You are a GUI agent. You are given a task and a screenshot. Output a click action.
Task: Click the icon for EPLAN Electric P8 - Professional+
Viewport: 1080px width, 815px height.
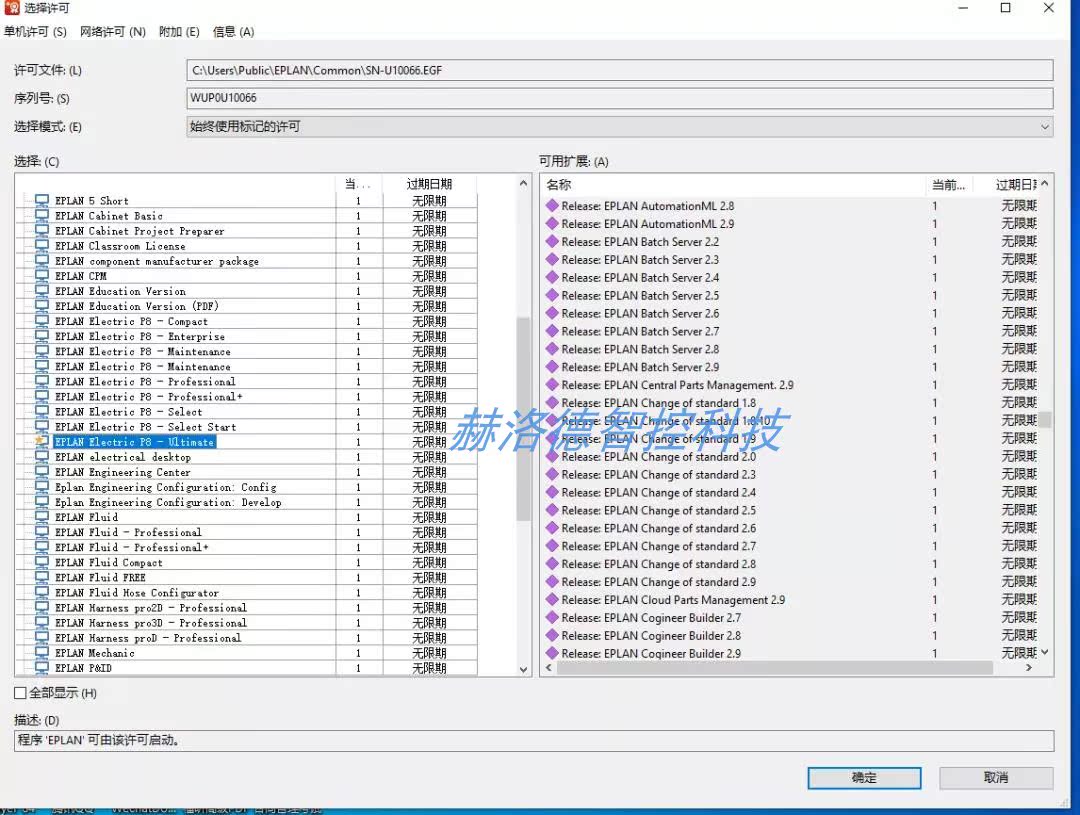(42, 396)
